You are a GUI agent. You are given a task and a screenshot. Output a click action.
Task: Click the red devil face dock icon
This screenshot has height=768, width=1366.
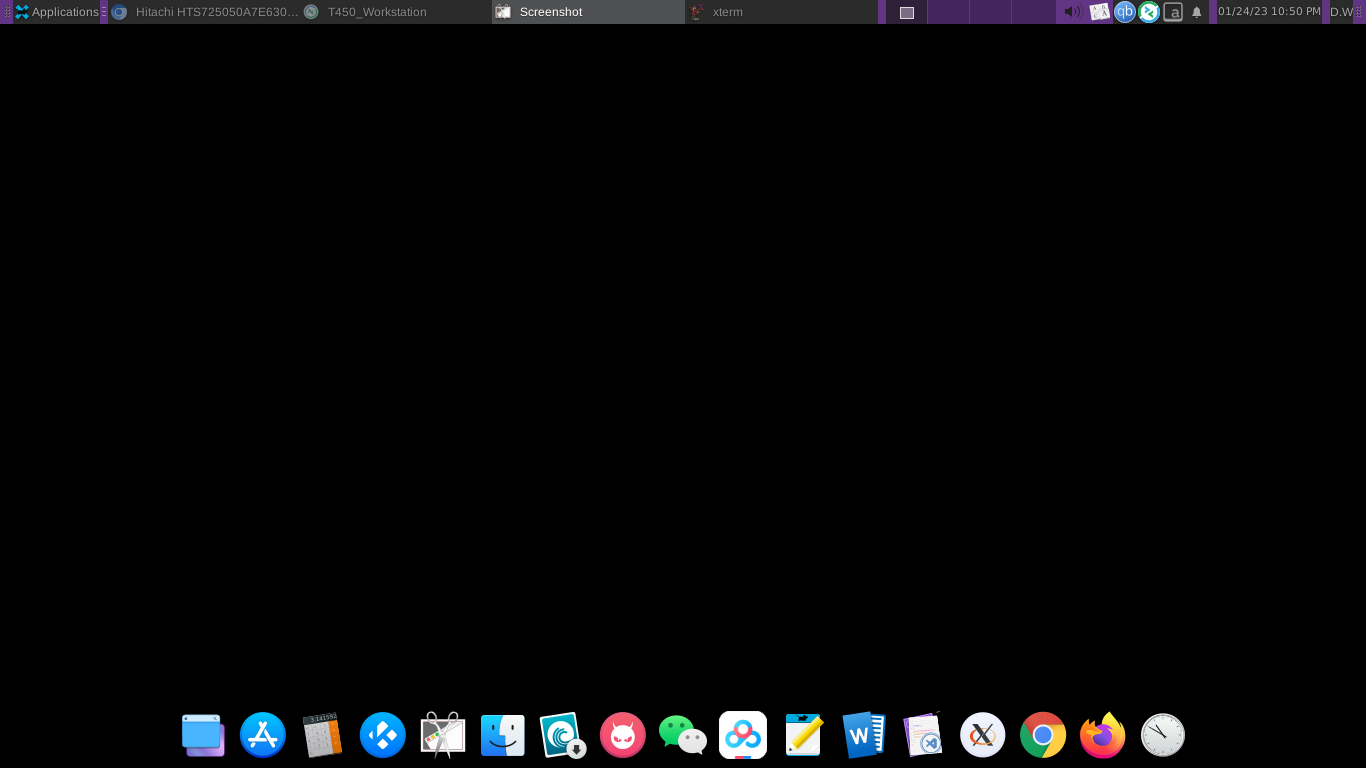tap(622, 735)
